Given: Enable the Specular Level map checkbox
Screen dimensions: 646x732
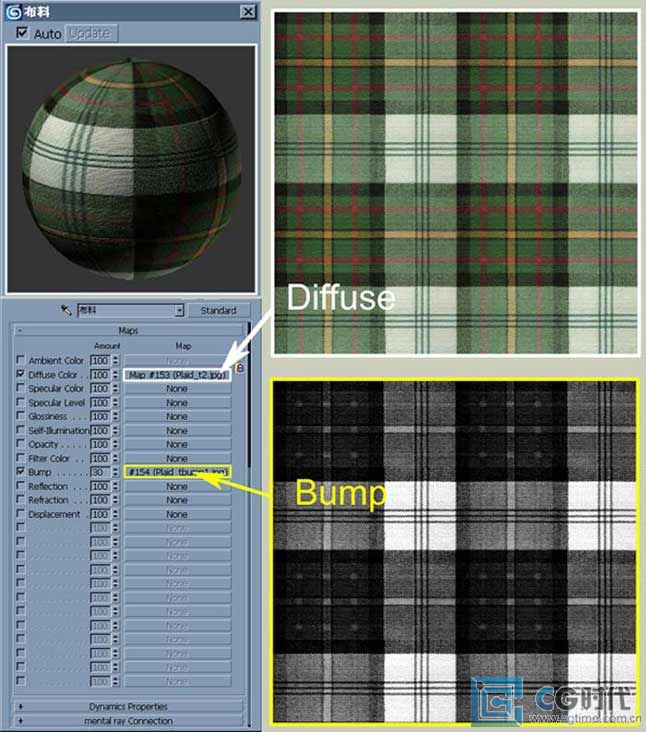Looking at the screenshot, I should tap(21, 402).
